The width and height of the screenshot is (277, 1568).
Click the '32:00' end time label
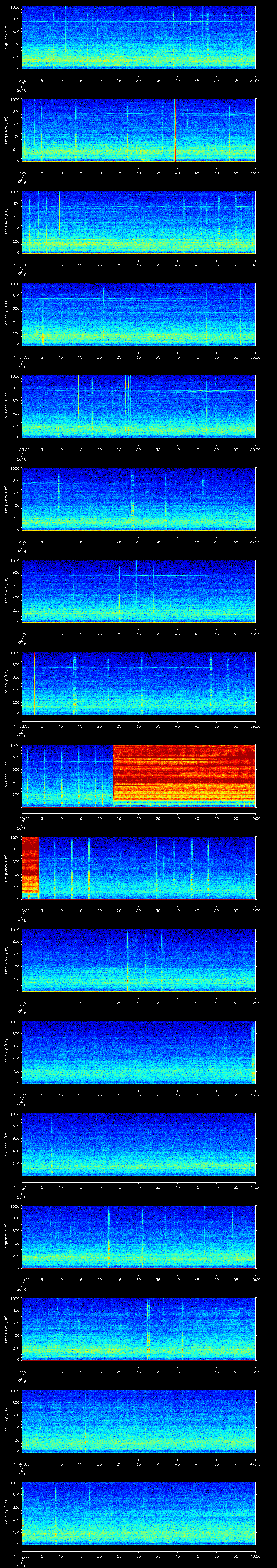(255, 80)
